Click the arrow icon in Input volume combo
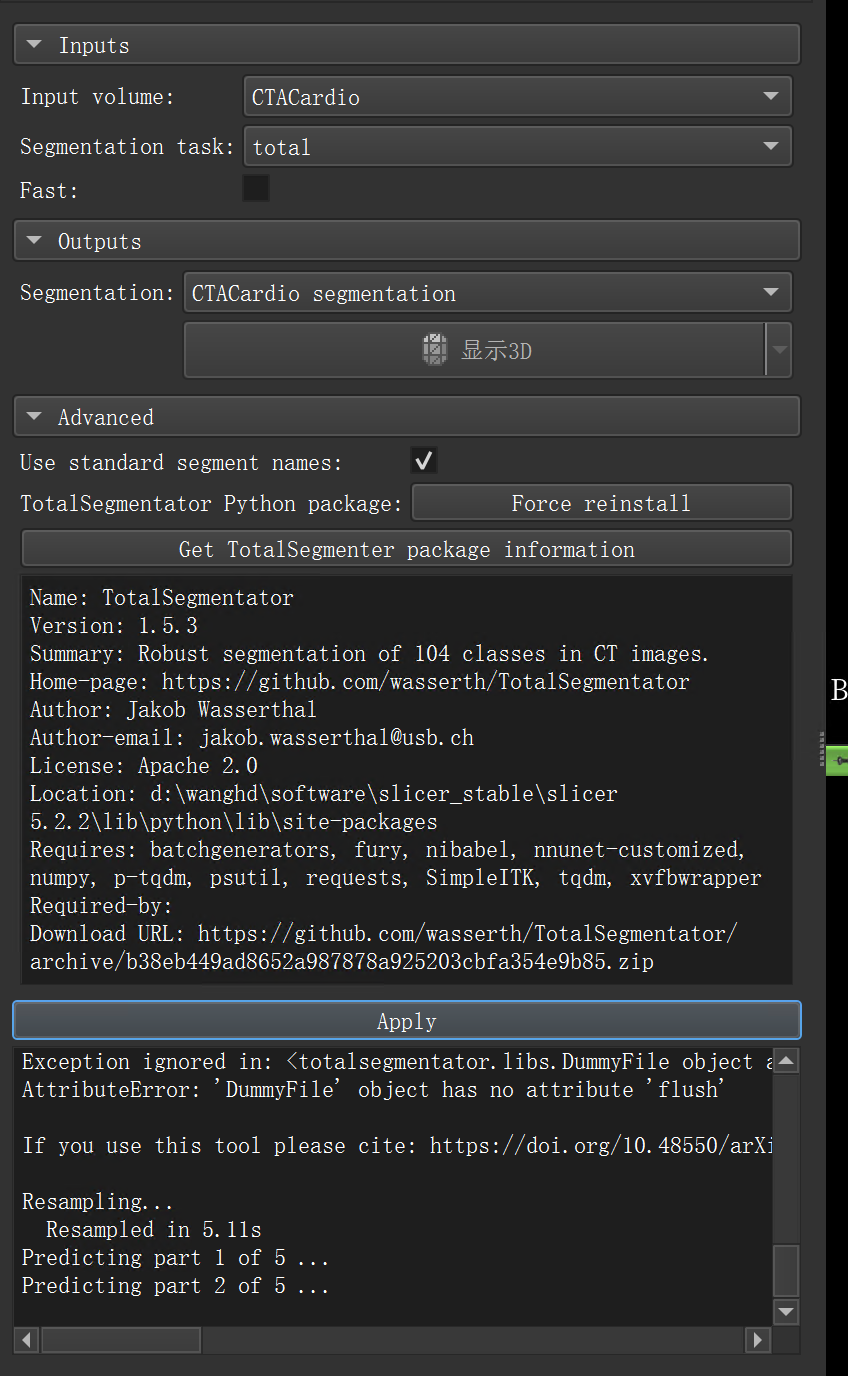 click(770, 96)
